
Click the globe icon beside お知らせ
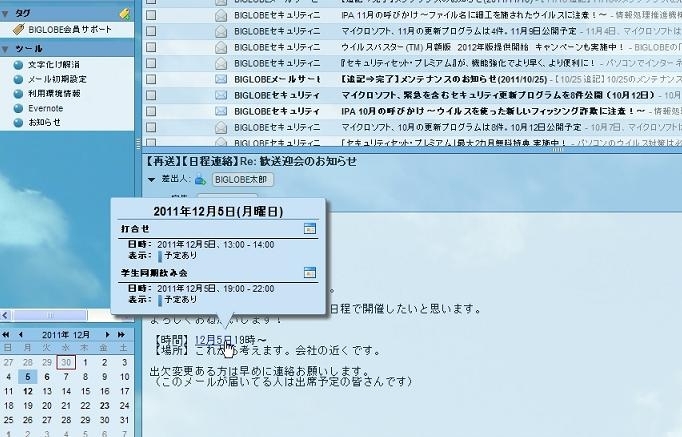tap(18, 123)
